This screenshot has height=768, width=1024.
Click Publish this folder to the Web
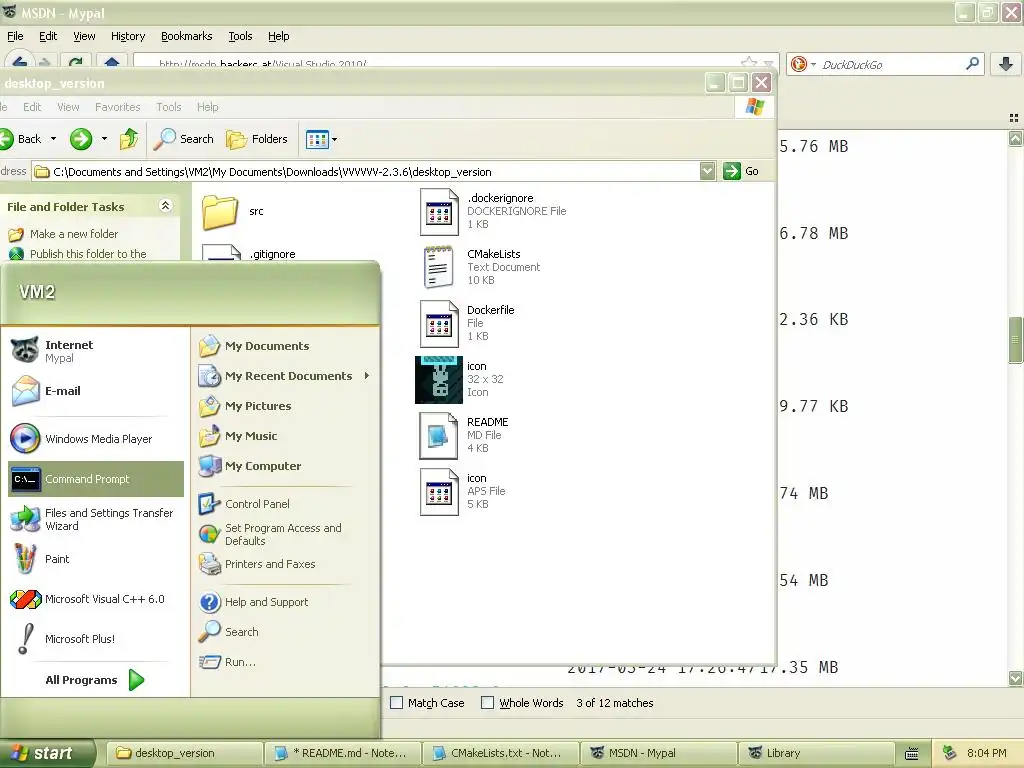click(88, 253)
